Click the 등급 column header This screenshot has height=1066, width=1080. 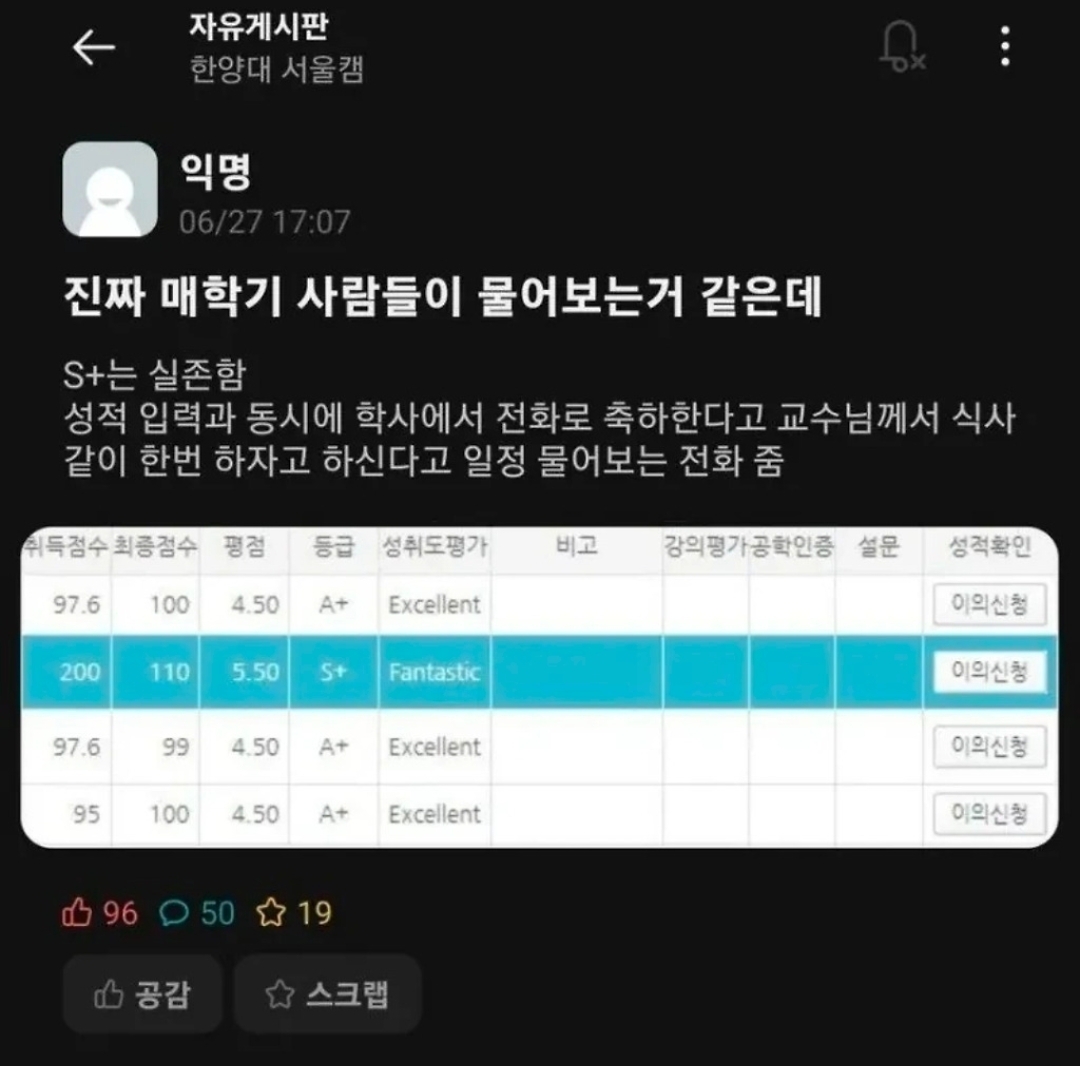[x=333, y=547]
